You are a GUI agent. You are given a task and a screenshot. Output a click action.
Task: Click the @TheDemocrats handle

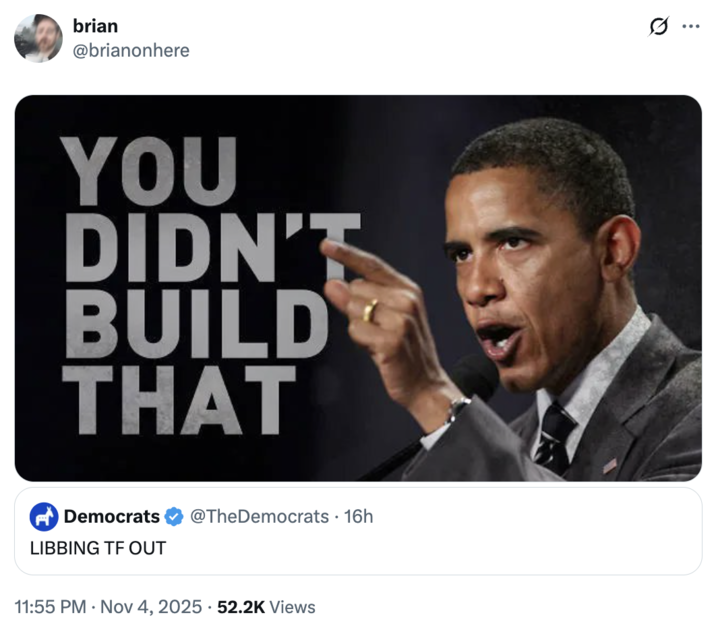[259, 516]
